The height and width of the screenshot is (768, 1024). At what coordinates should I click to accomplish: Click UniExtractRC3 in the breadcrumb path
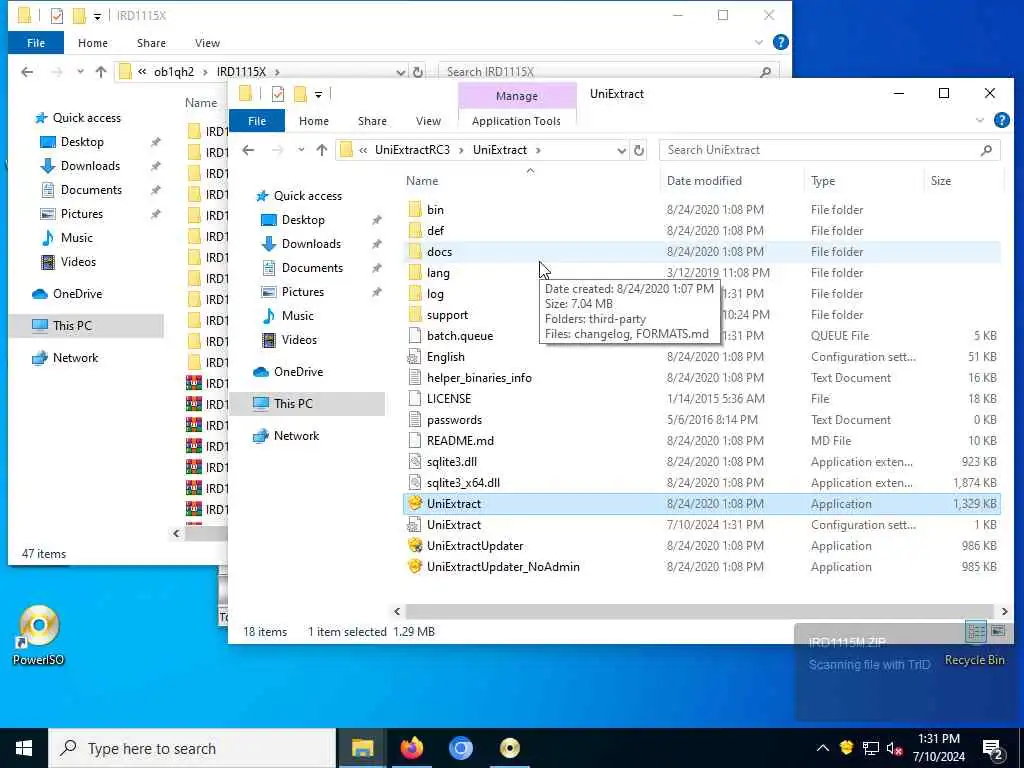[412, 150]
